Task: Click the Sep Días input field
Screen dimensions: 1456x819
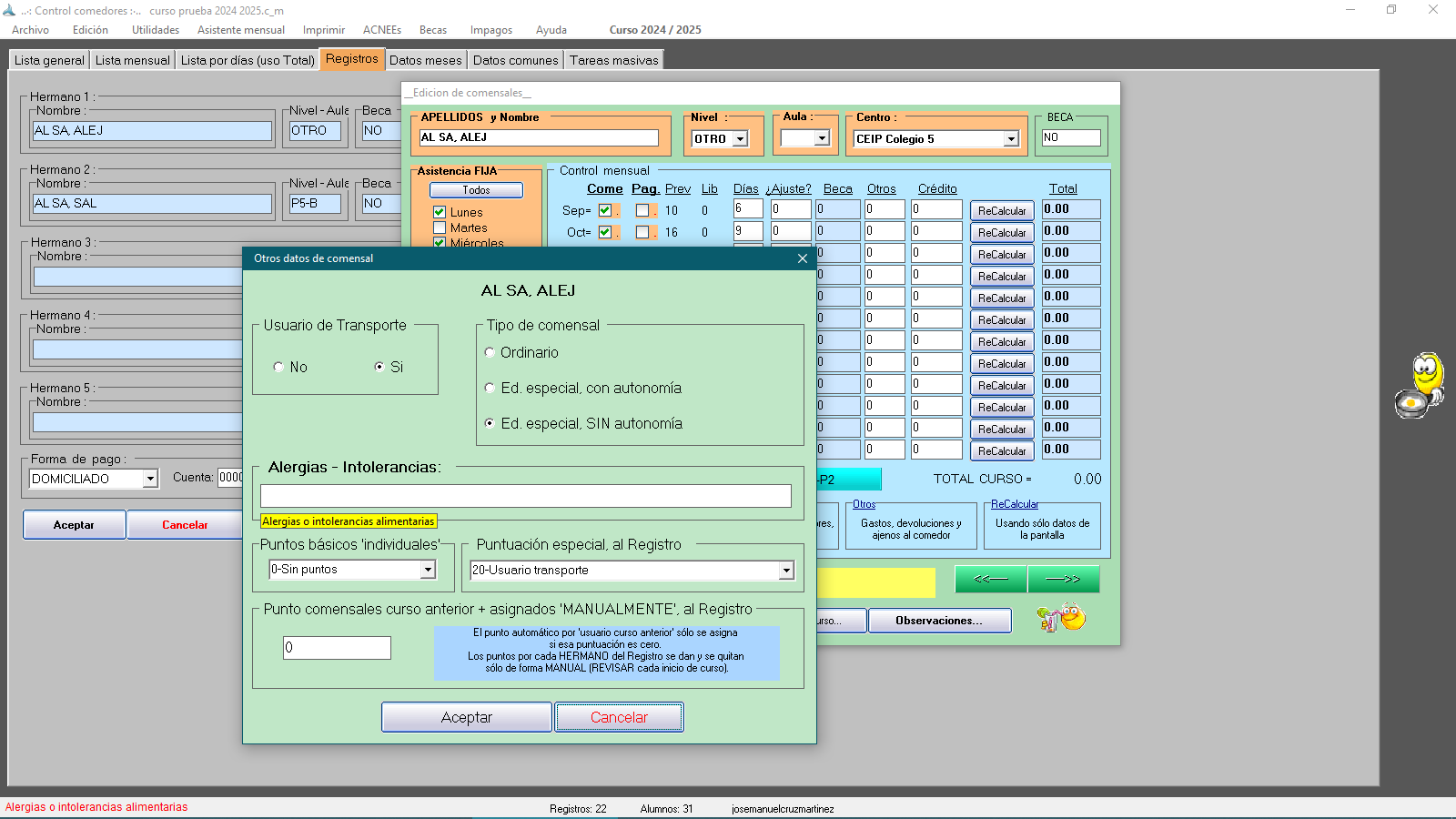Action: [748, 209]
